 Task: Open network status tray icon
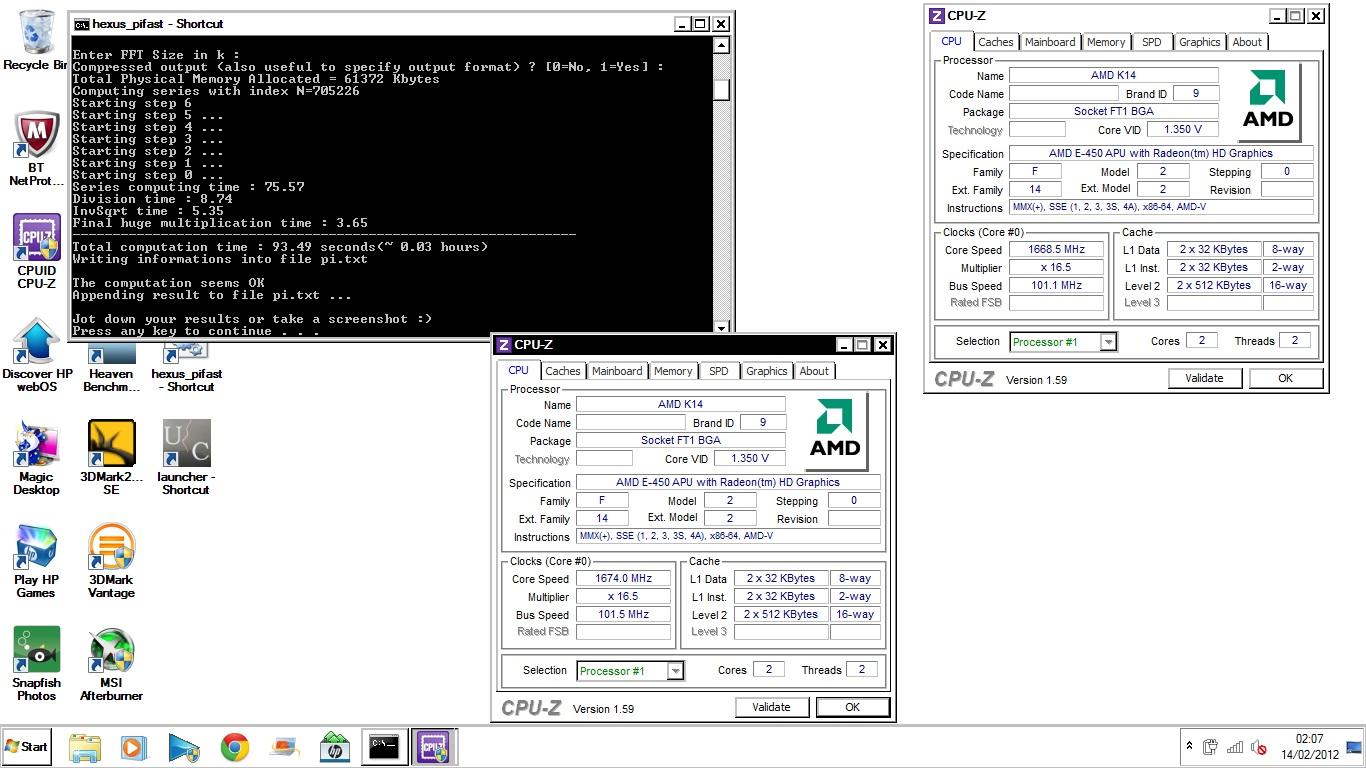[x=1235, y=747]
